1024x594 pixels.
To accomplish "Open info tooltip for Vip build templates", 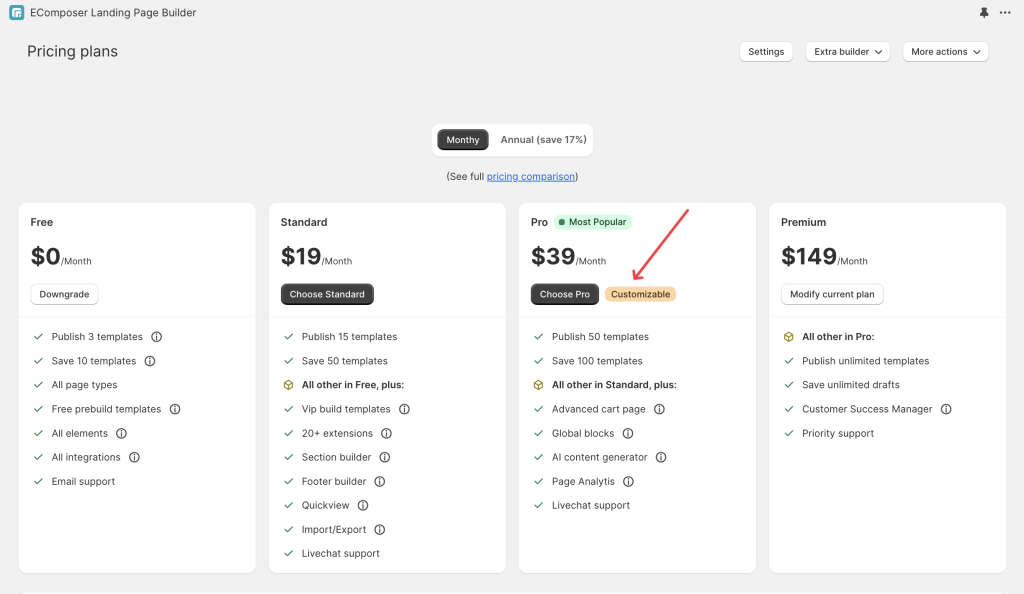I will [x=404, y=409].
